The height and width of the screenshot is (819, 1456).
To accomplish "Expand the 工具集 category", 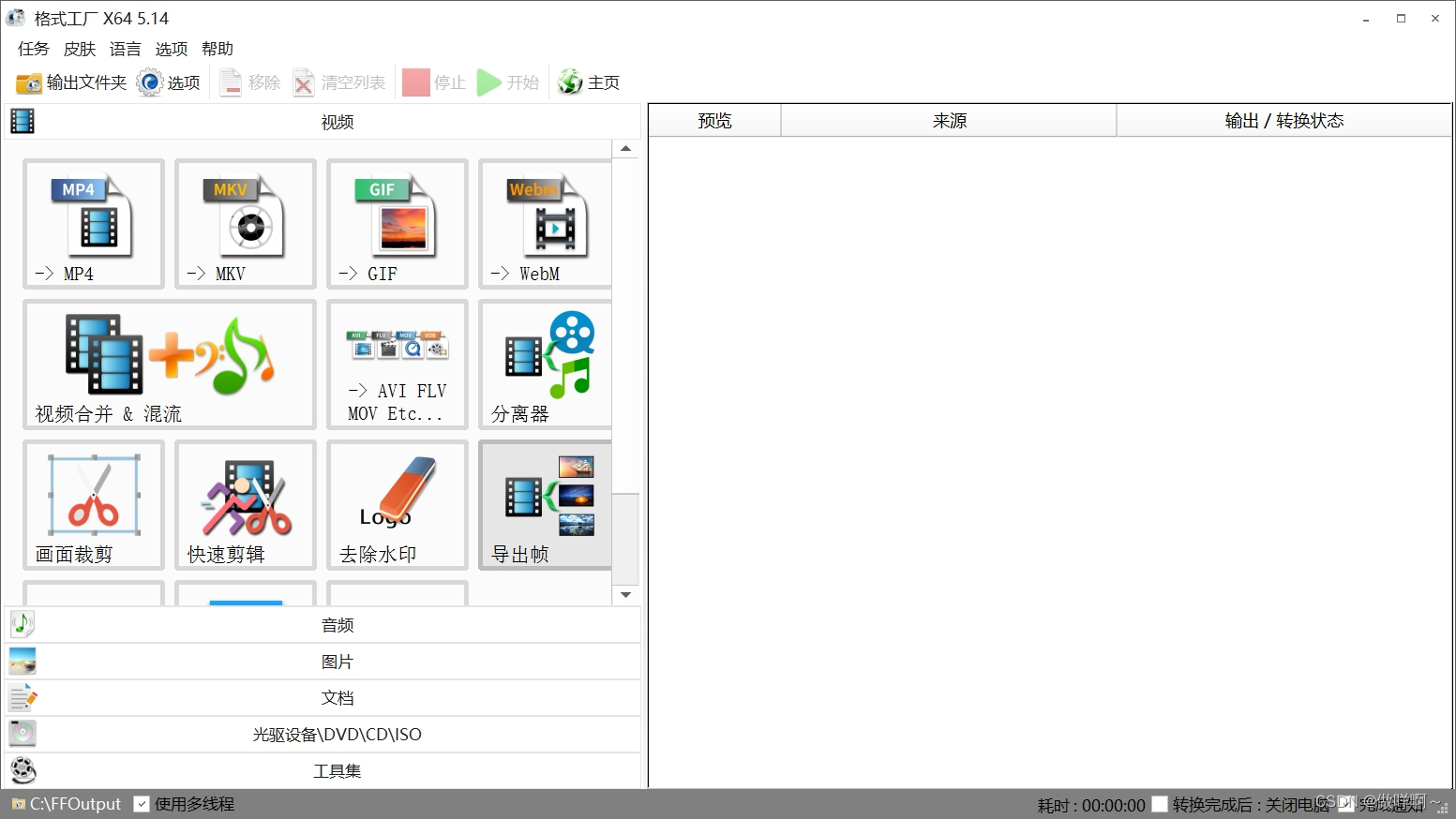I will click(x=323, y=771).
